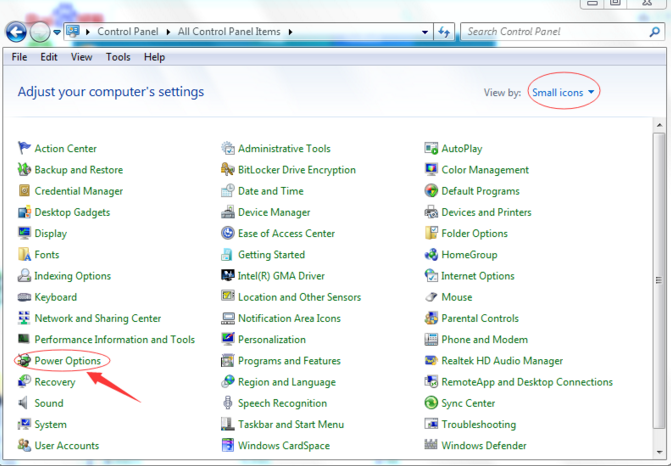Click the Devices and Printers icon
Image resolution: width=671 pixels, height=466 pixels.
[431, 212]
